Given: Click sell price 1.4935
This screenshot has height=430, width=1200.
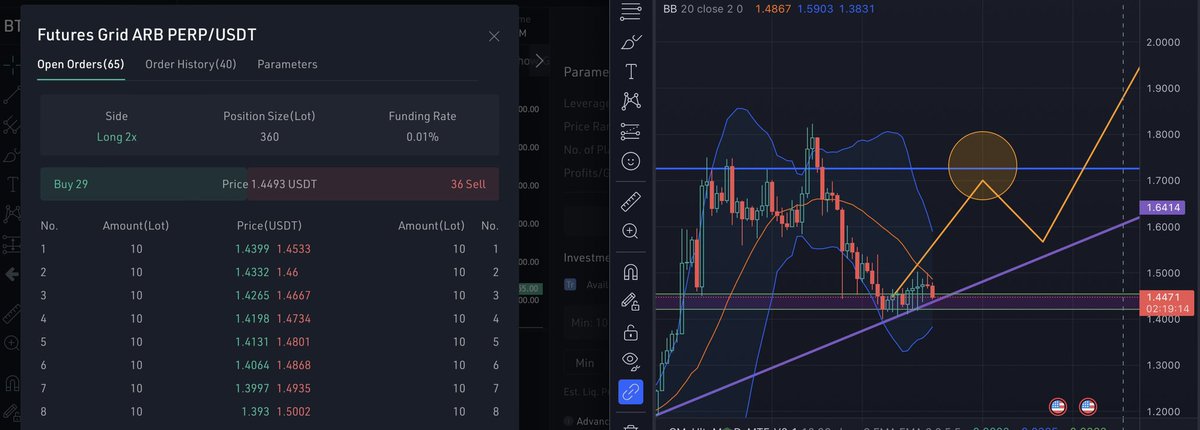Looking at the screenshot, I should point(292,388).
